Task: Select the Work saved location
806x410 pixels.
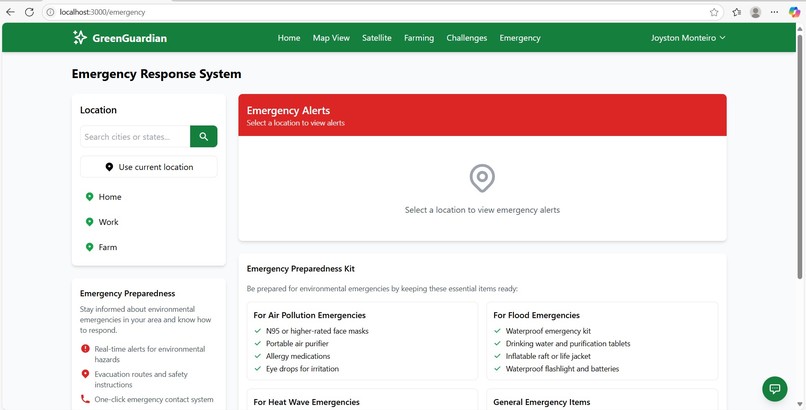Action: (x=149, y=222)
